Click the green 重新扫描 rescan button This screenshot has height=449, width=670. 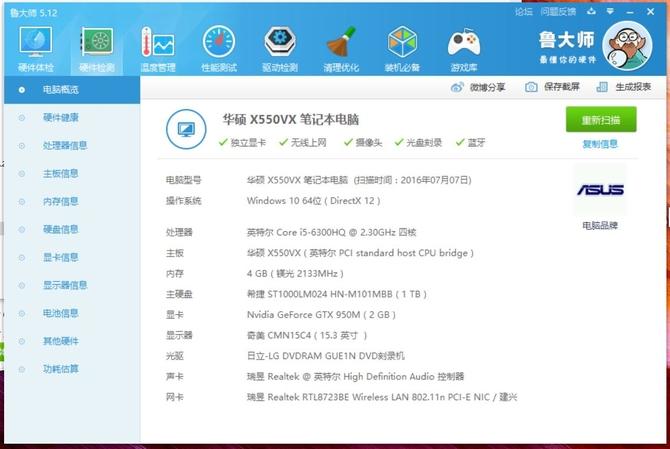point(601,120)
